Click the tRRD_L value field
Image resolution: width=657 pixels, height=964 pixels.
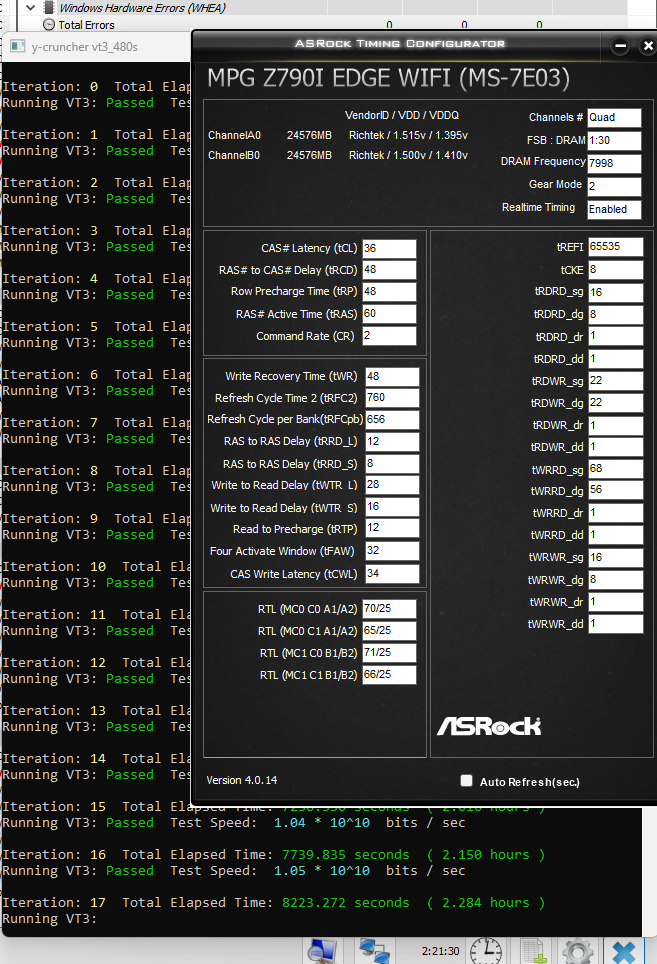[392, 441]
